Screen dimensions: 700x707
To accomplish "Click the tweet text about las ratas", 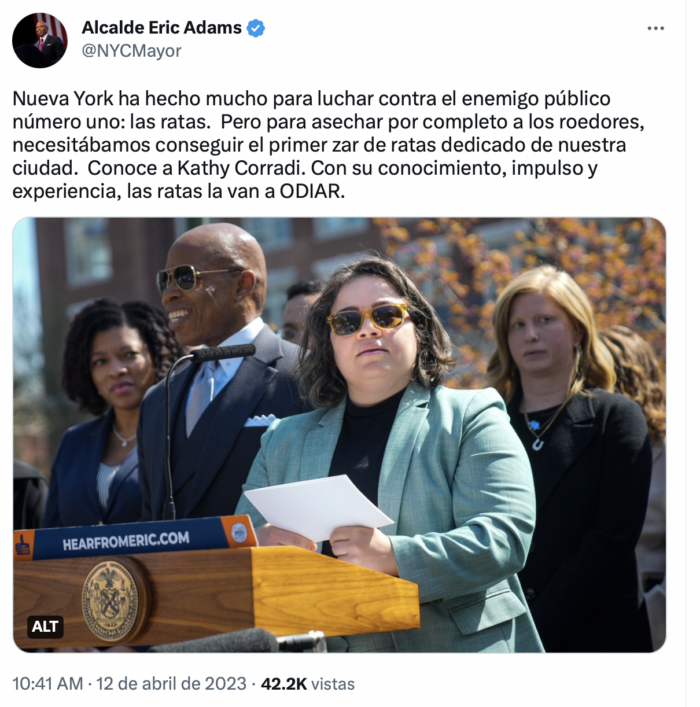I will [x=328, y=145].
